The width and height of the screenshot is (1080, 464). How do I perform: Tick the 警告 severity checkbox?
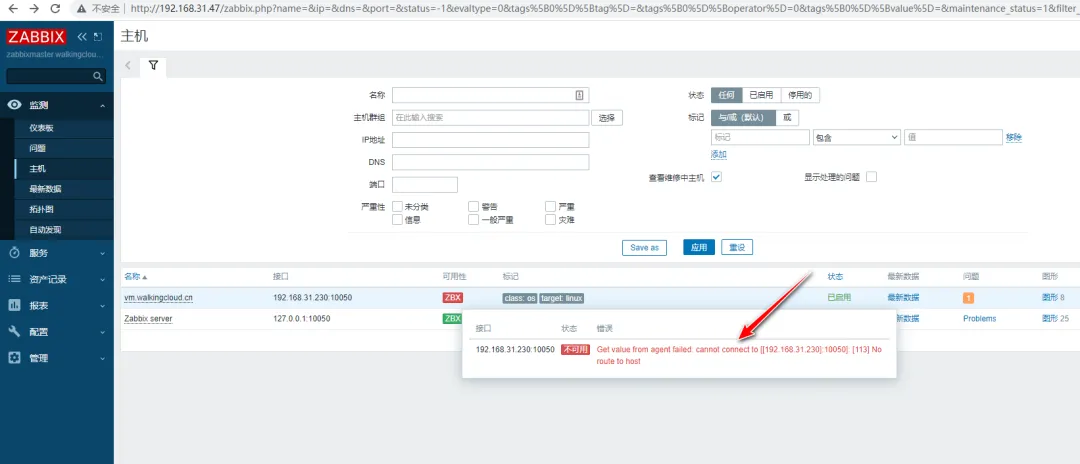tap(474, 207)
